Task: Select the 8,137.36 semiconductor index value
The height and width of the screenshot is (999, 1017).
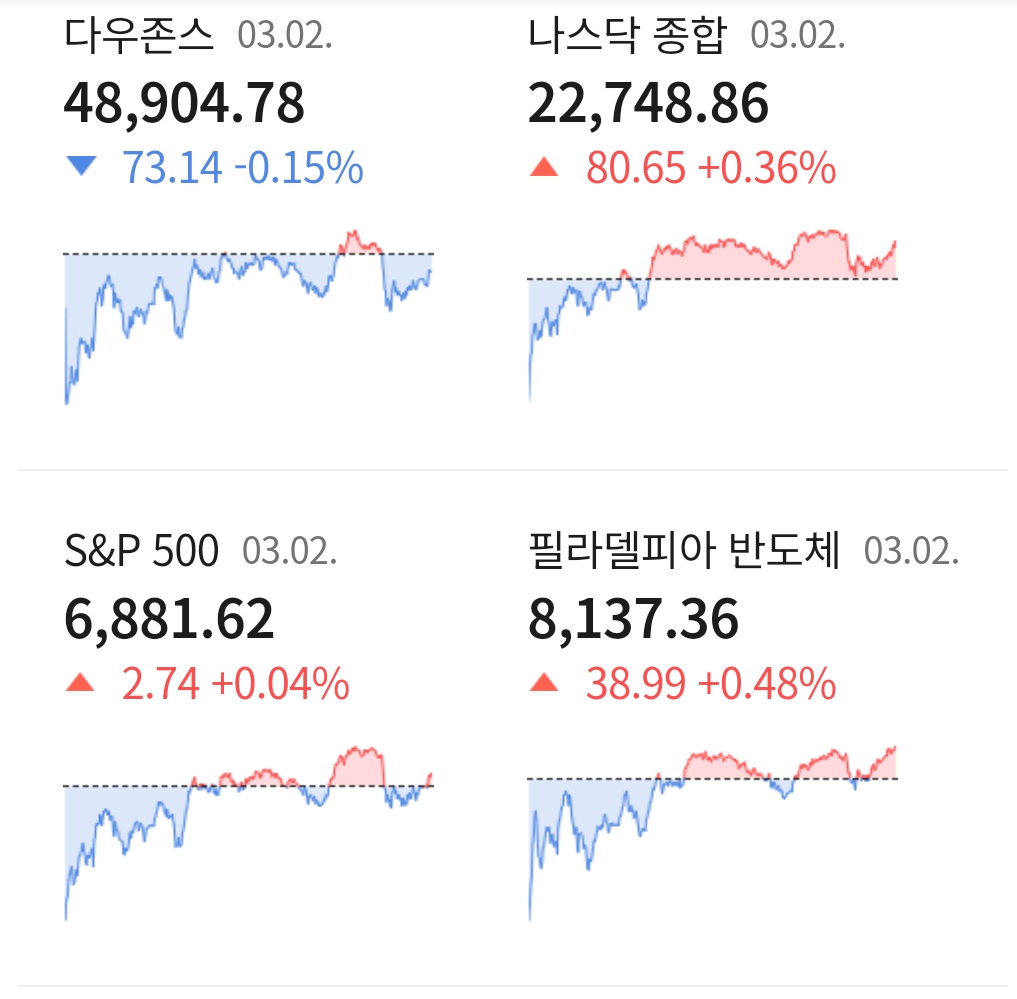Action: point(633,620)
